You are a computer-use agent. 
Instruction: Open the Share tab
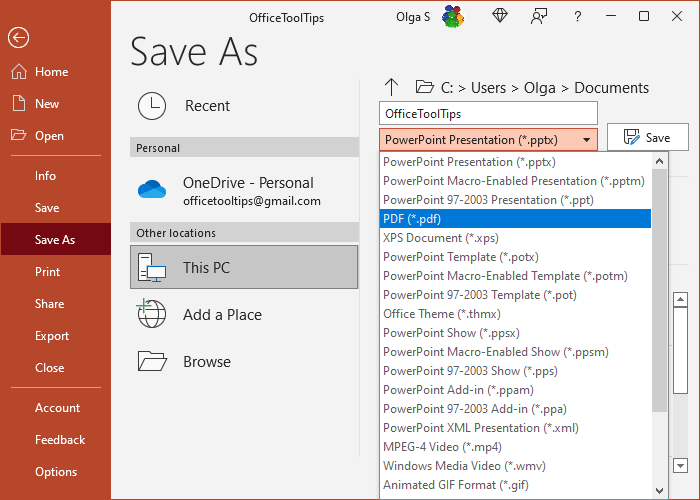[56, 304]
